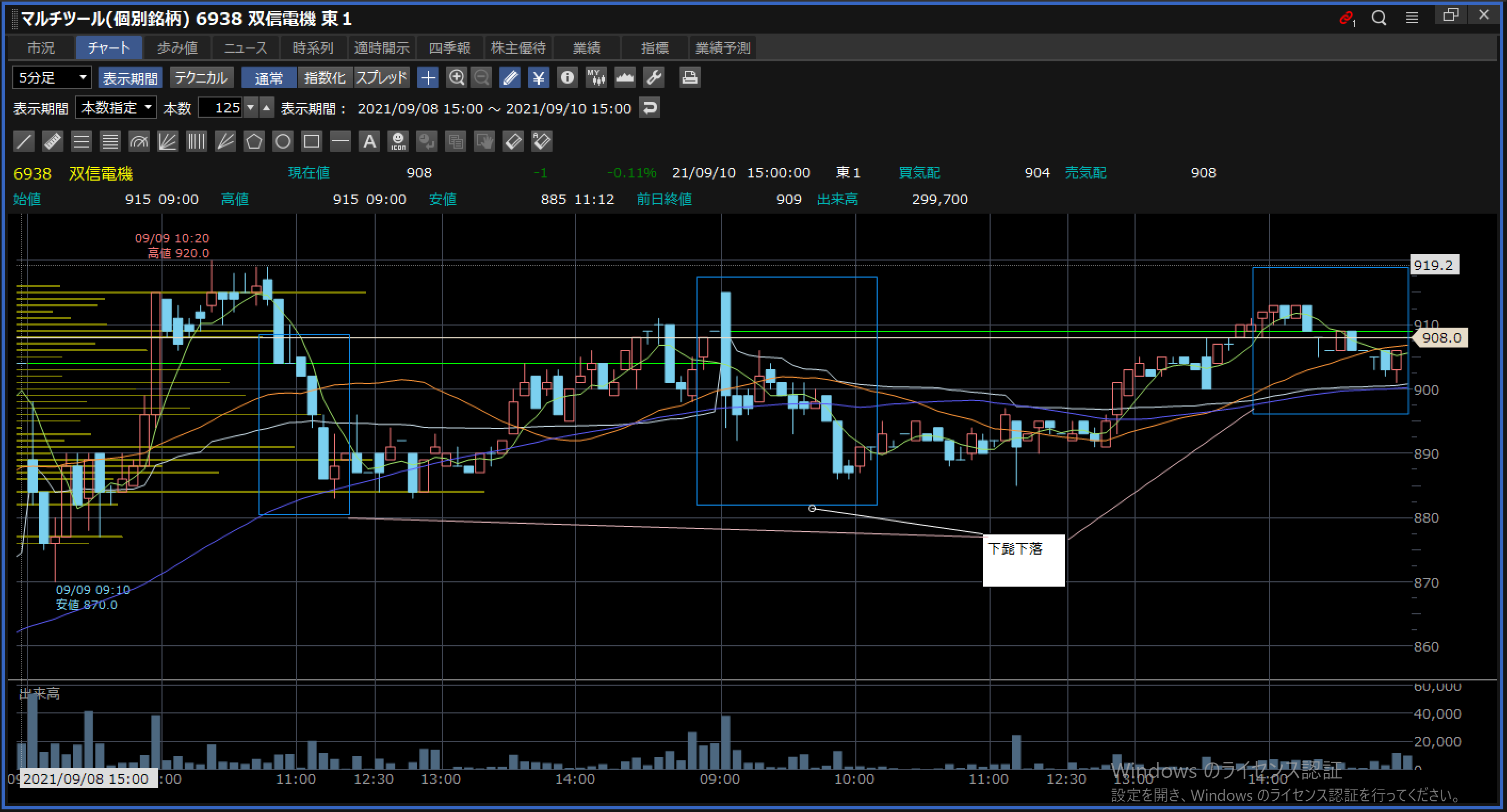This screenshot has height=812, width=1507.
Task: Click the 本数 input field showing 125
Action: click(221, 108)
